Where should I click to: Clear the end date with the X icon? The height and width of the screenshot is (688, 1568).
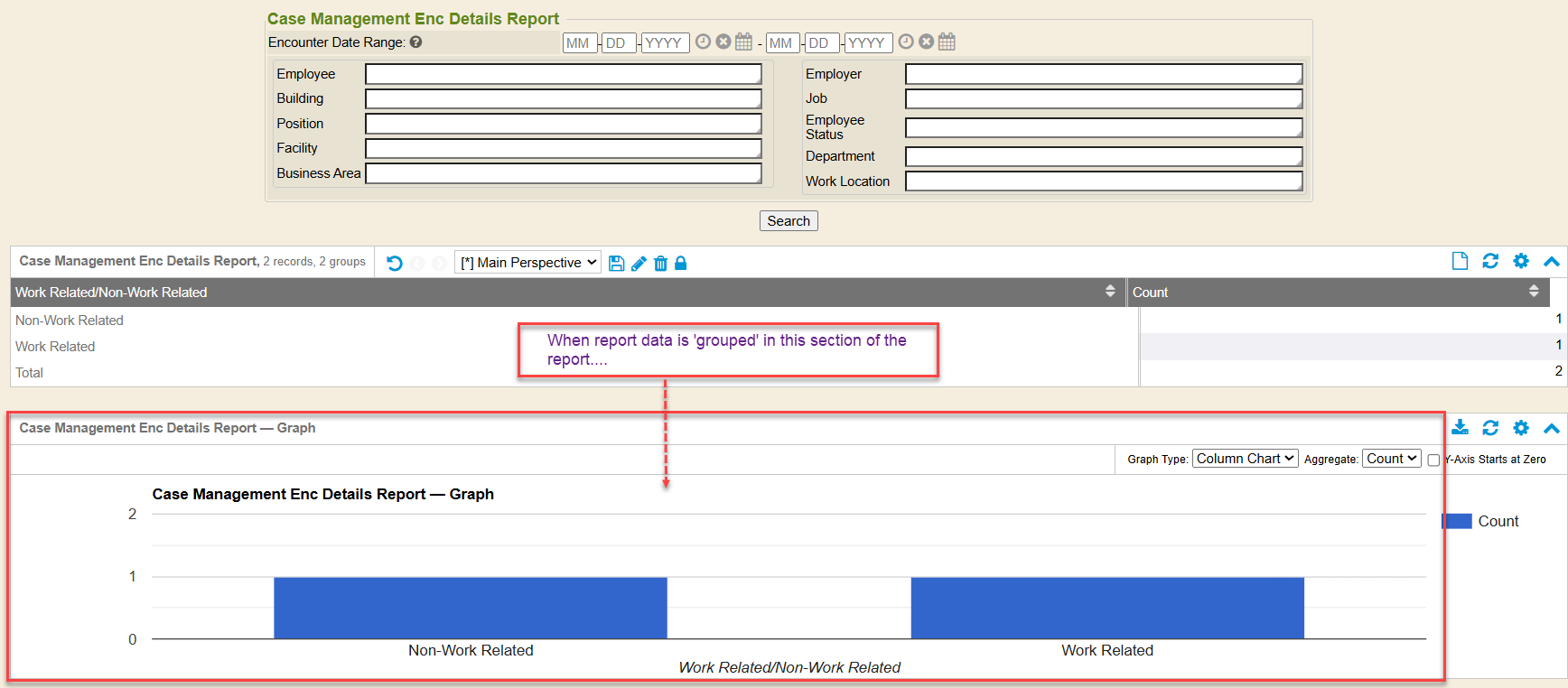pyautogui.click(x=926, y=42)
